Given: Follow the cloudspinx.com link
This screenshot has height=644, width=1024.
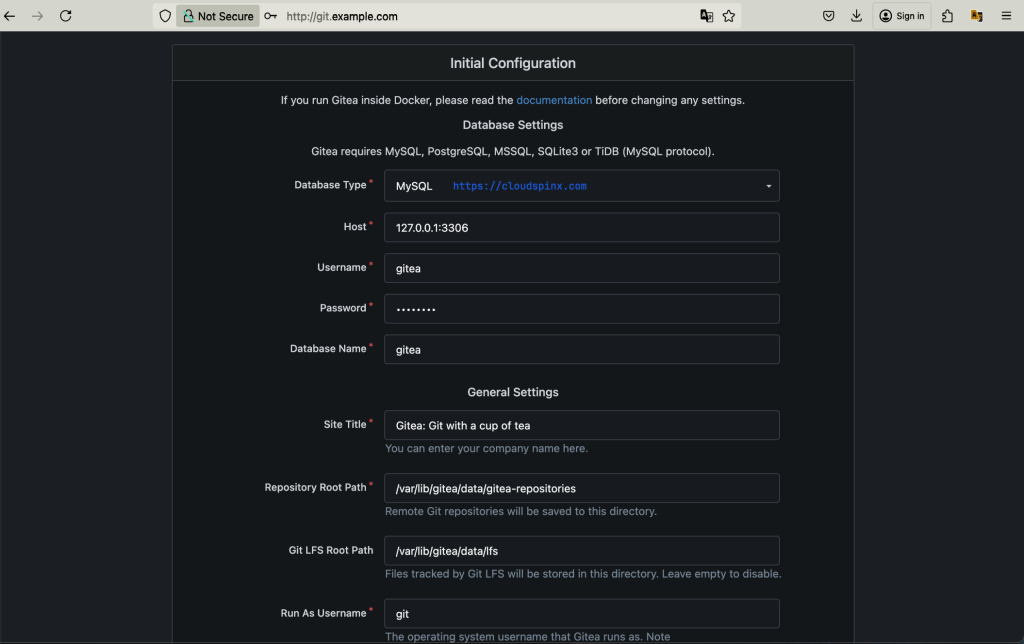Looking at the screenshot, I should point(519,186).
